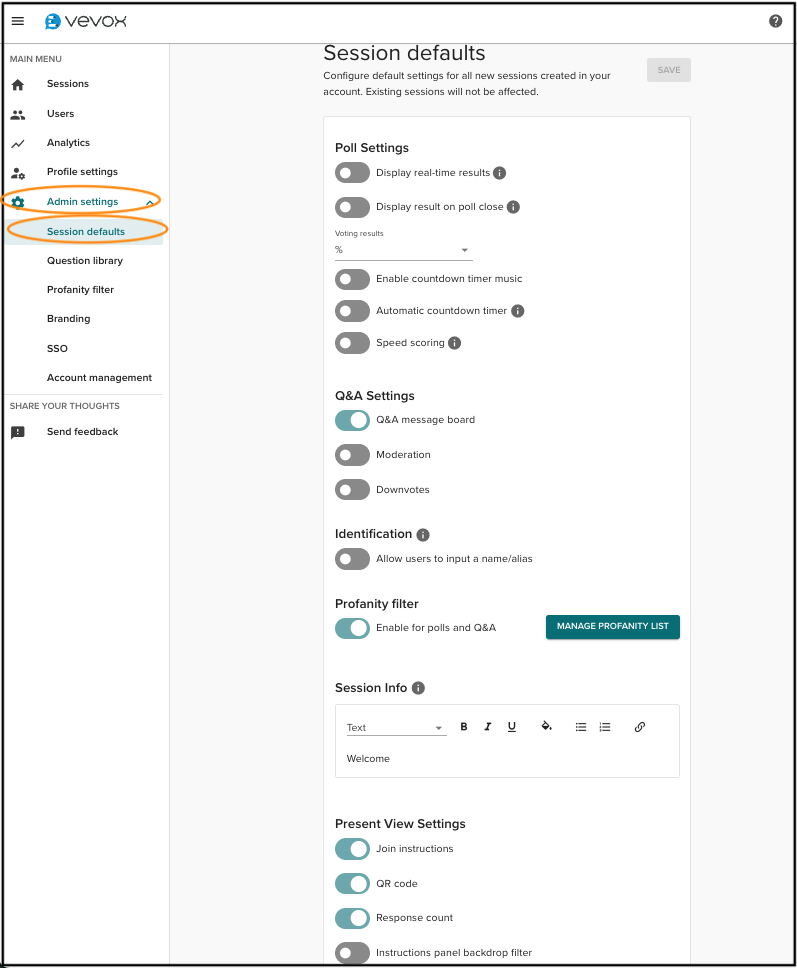The image size is (797, 968).
Task: Click the Admin settings gear icon
Action: coord(18,202)
